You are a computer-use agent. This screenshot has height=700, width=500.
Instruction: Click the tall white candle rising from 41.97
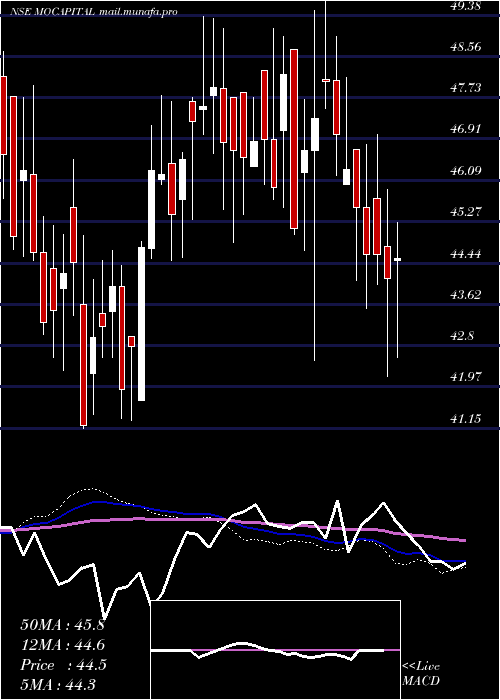tap(142, 324)
